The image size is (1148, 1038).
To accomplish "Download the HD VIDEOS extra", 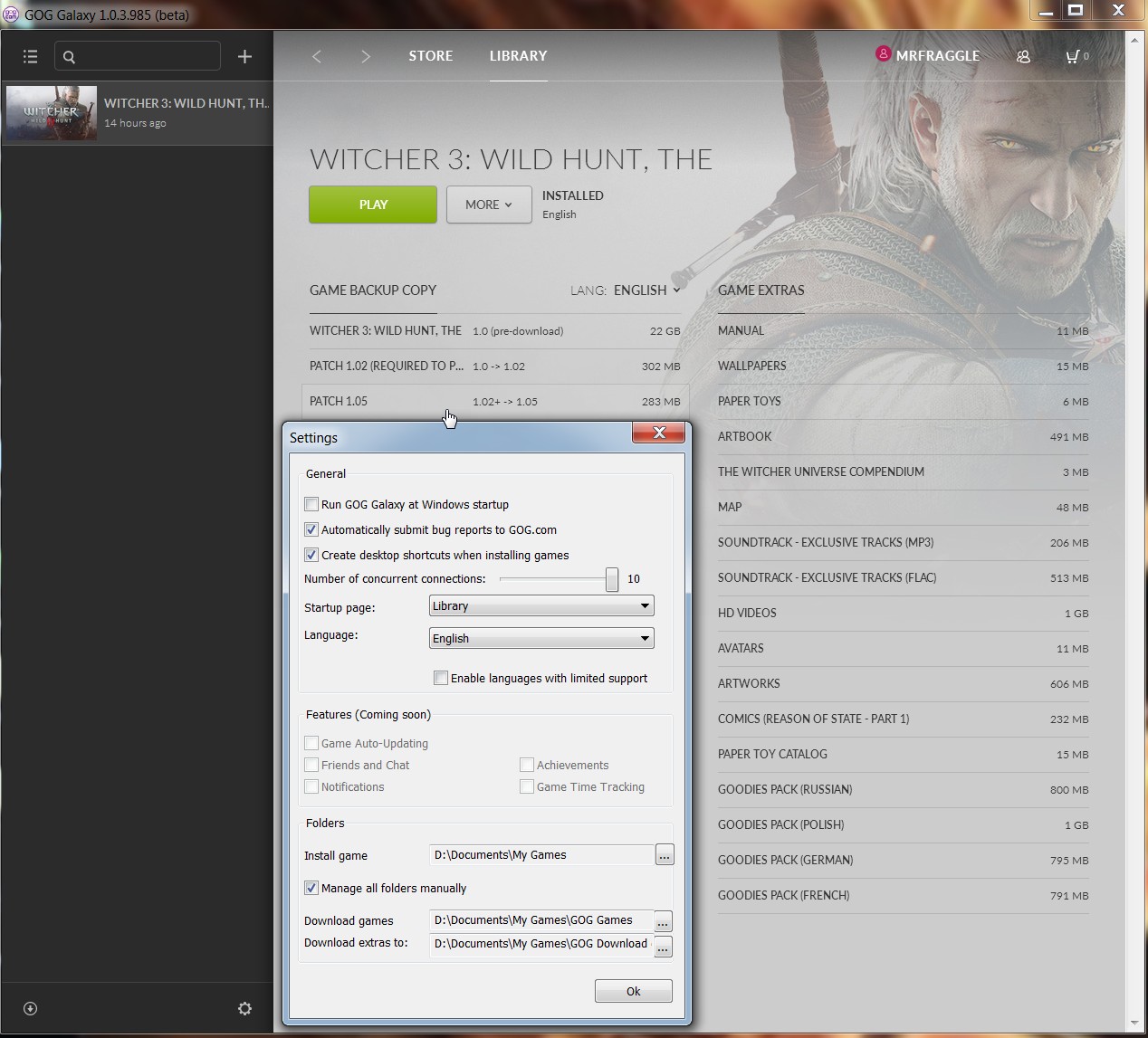I will tap(904, 614).
